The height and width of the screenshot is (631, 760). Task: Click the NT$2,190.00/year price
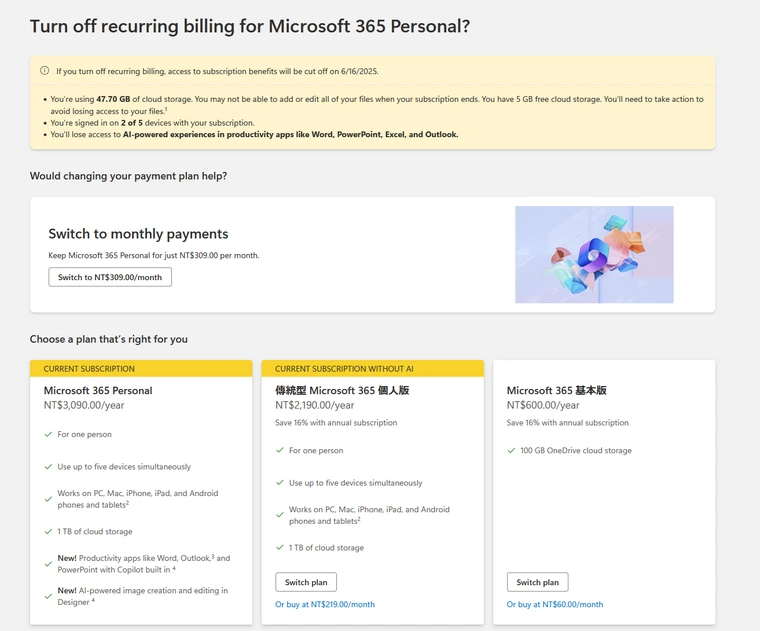(x=315, y=405)
